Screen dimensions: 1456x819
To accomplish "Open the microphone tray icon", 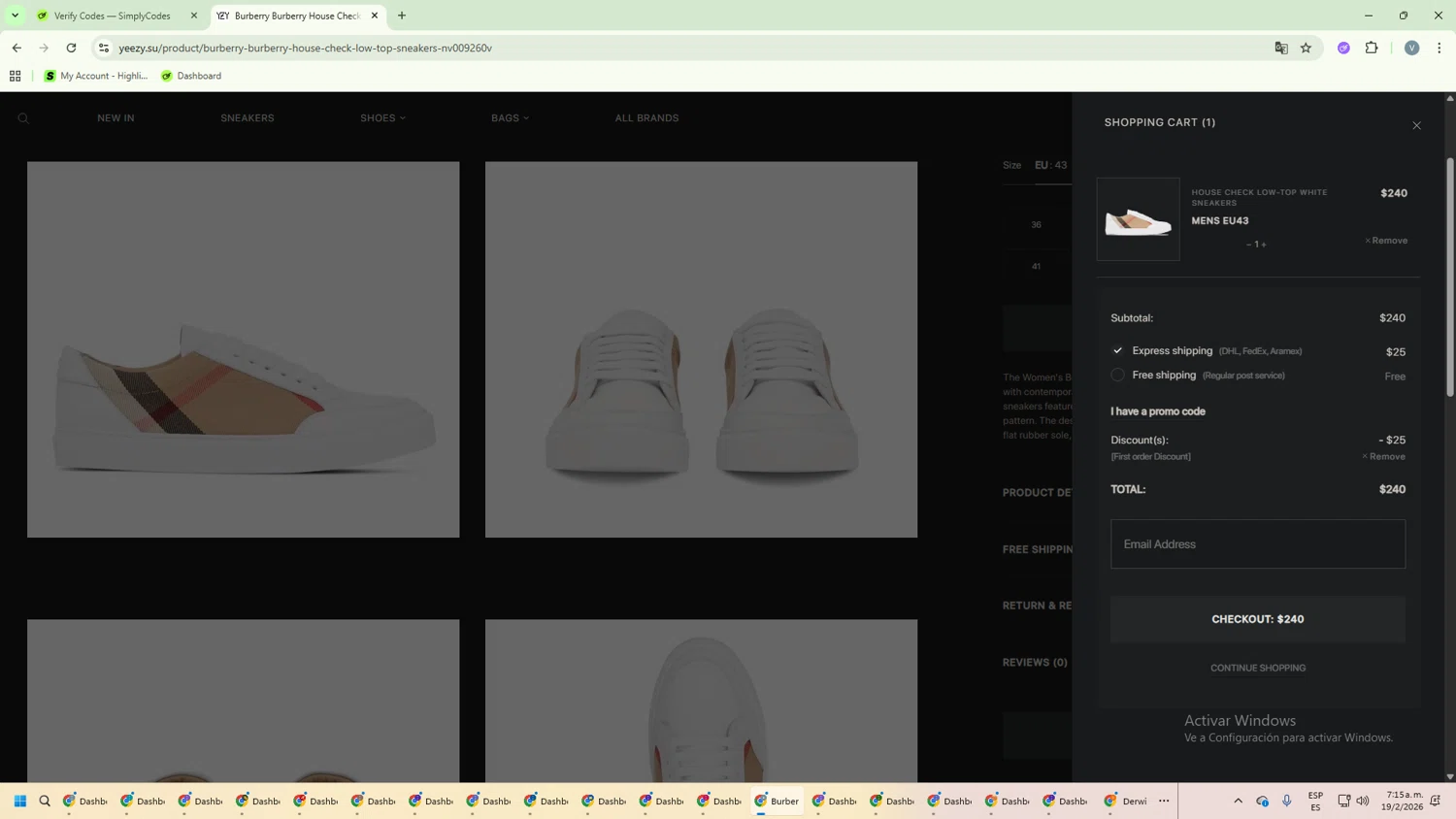I will pyautogui.click(x=1286, y=801).
